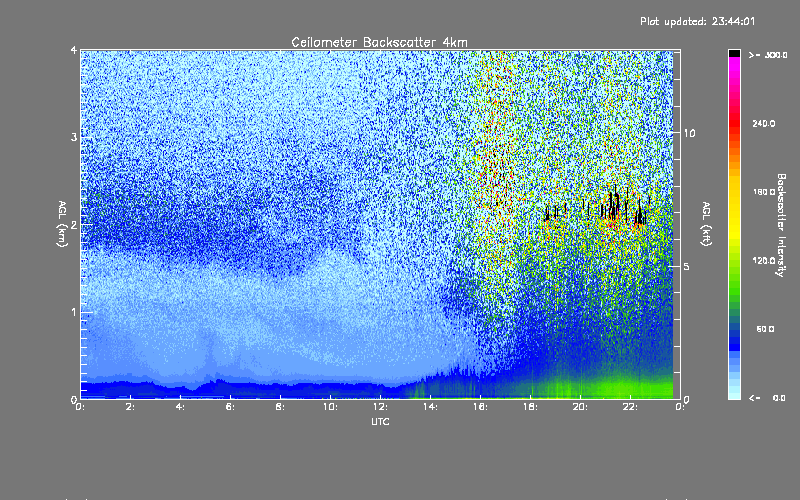Click the "10" tick on the kft axis

coord(689,133)
